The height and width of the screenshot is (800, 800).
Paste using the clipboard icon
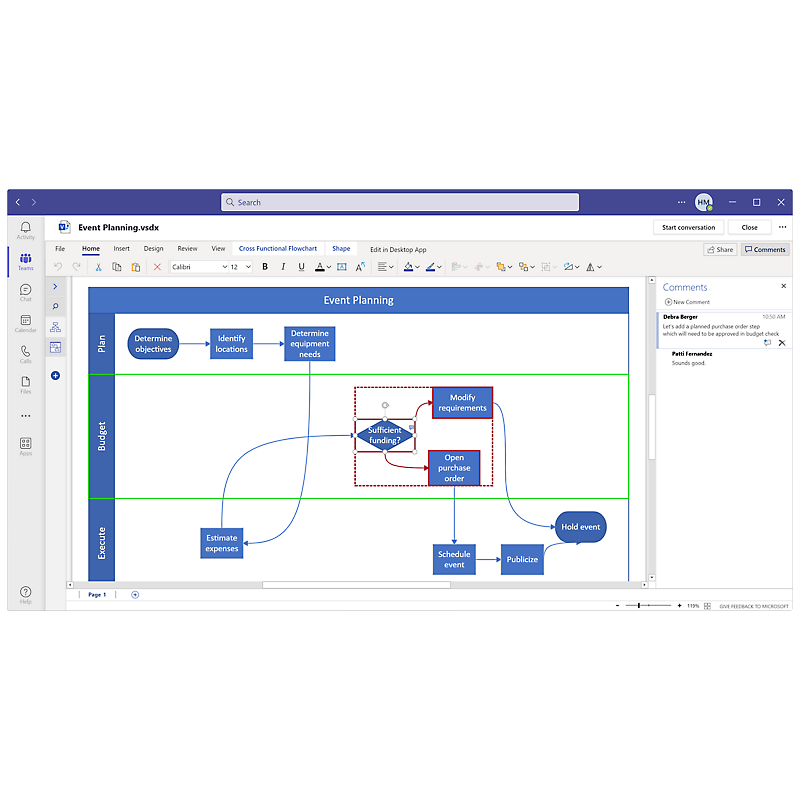(136, 266)
